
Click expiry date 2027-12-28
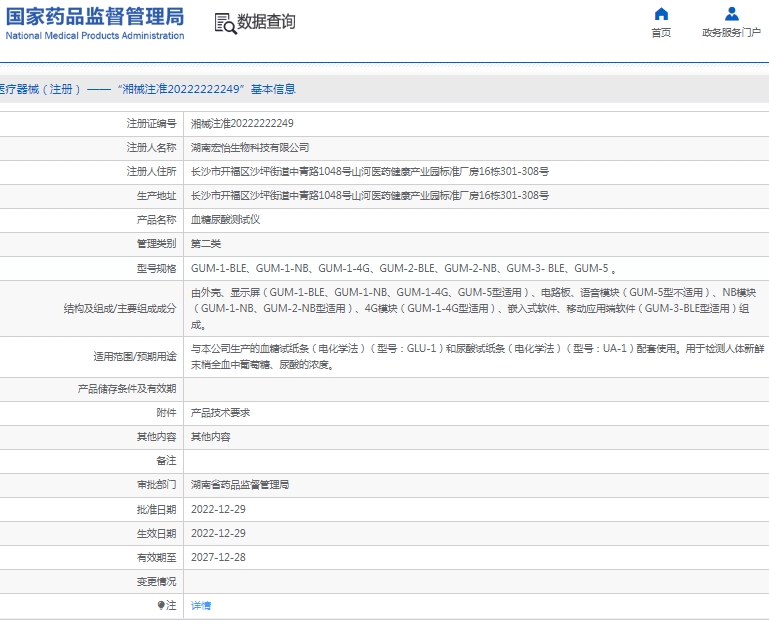coord(218,557)
